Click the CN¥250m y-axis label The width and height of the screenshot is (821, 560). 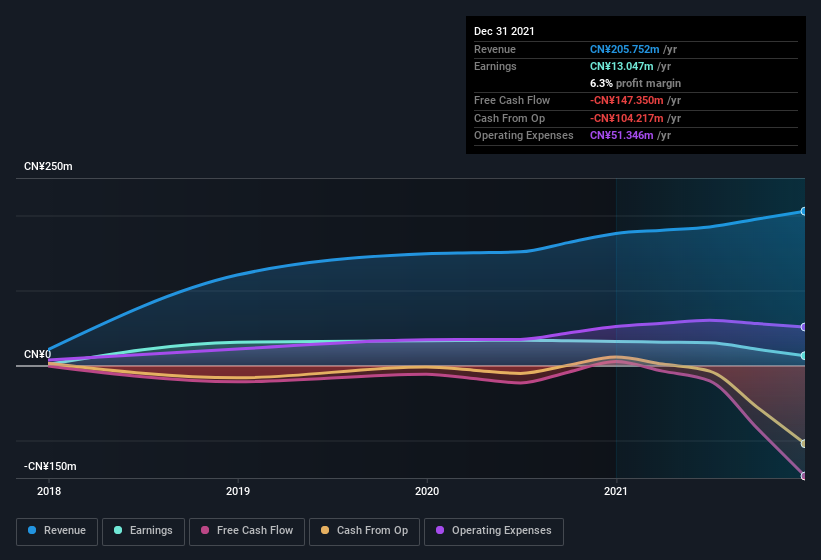(x=48, y=166)
